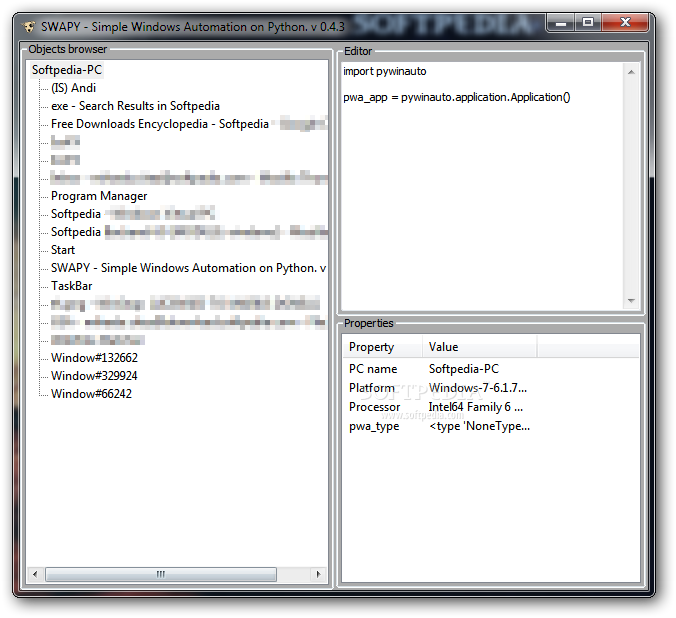The width and height of the screenshot is (676, 618).
Task: Select exe - Search Results in Softpedia
Action: [x=135, y=106]
